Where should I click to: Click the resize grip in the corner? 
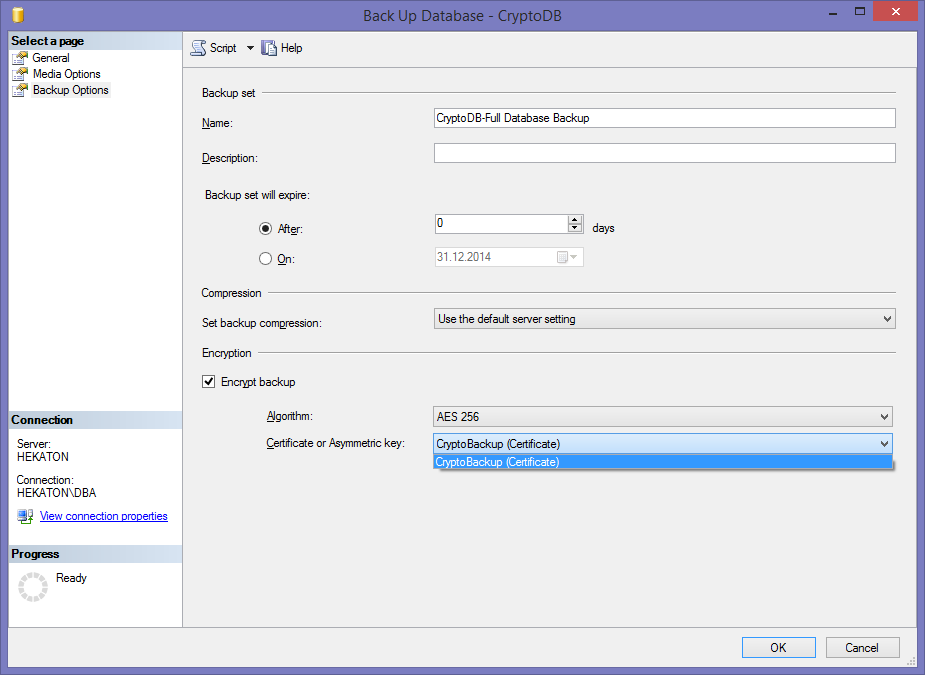pyautogui.click(x=911, y=661)
